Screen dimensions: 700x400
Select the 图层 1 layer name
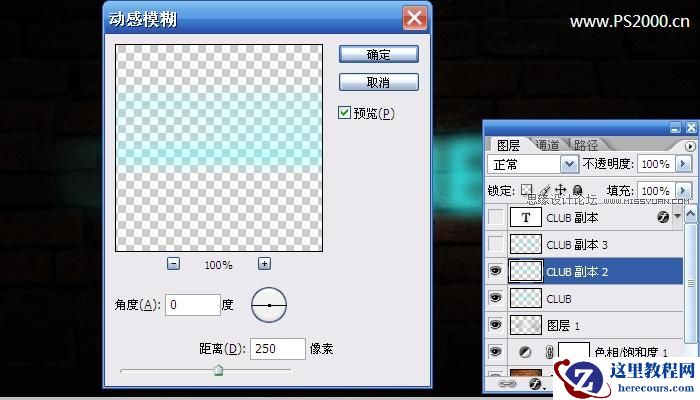(x=563, y=325)
